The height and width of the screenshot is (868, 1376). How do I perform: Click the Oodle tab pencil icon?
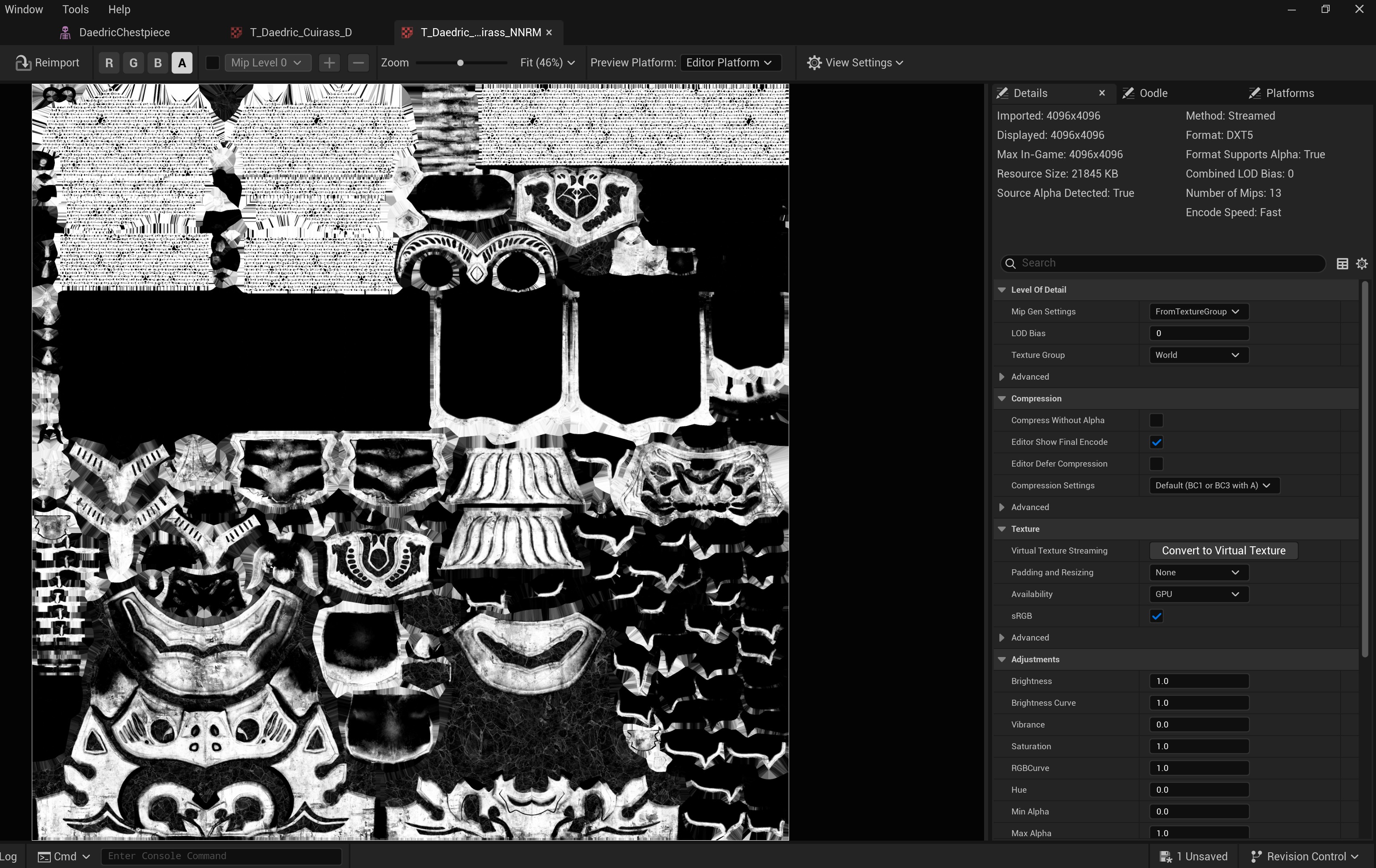point(1128,93)
